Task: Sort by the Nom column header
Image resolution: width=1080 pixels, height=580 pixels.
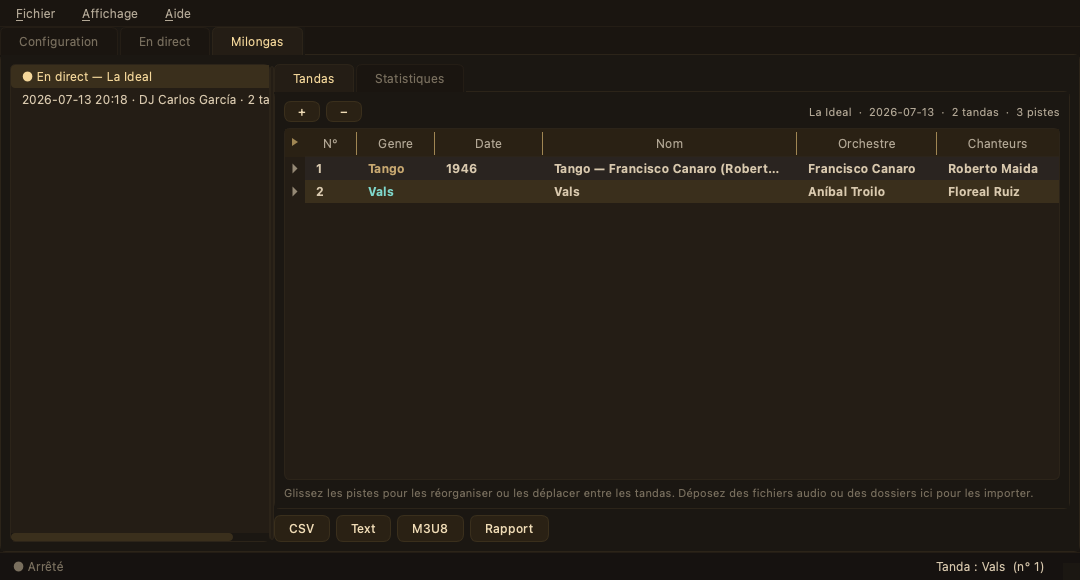Action: click(x=669, y=143)
